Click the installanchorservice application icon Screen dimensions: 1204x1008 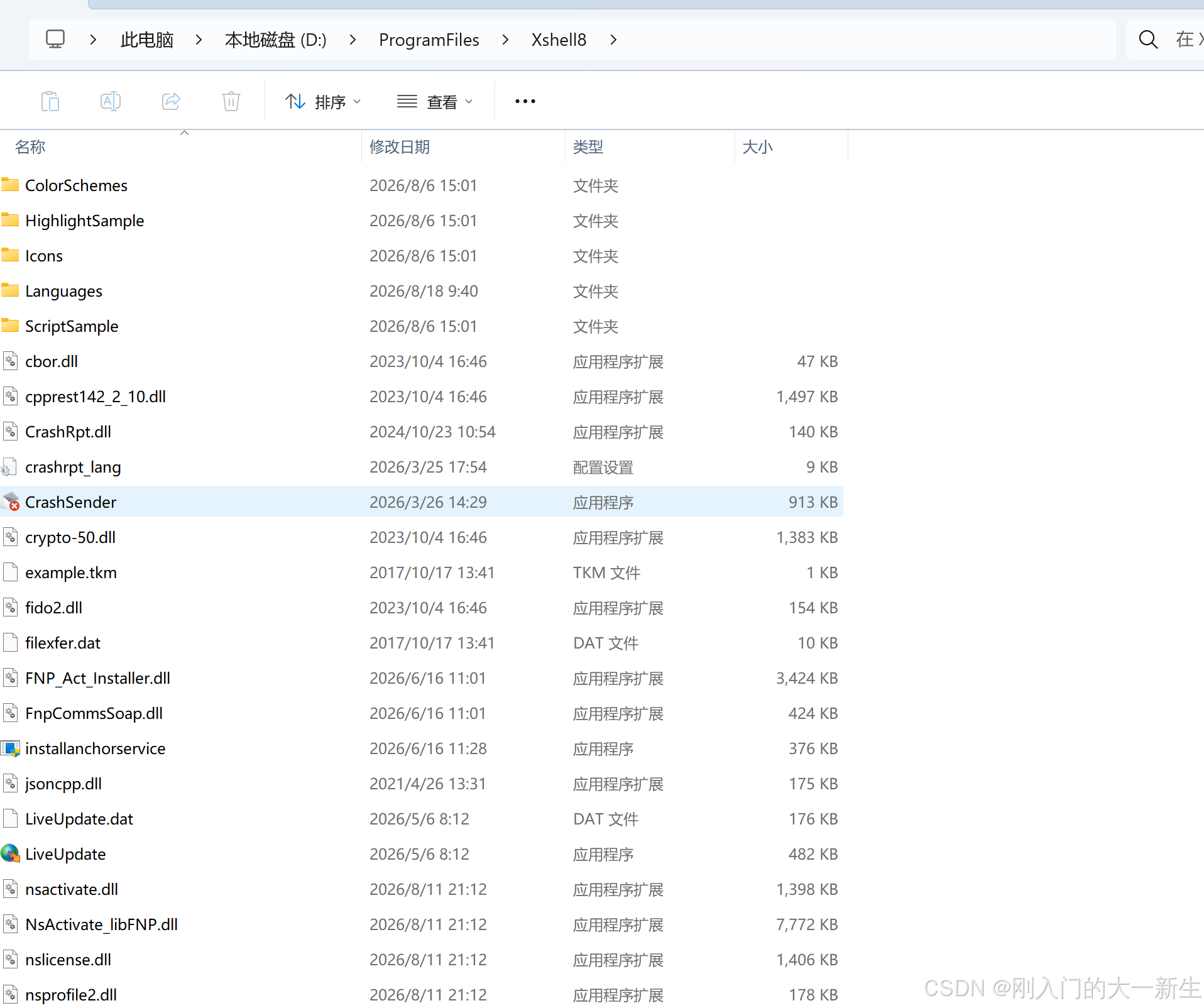point(11,748)
